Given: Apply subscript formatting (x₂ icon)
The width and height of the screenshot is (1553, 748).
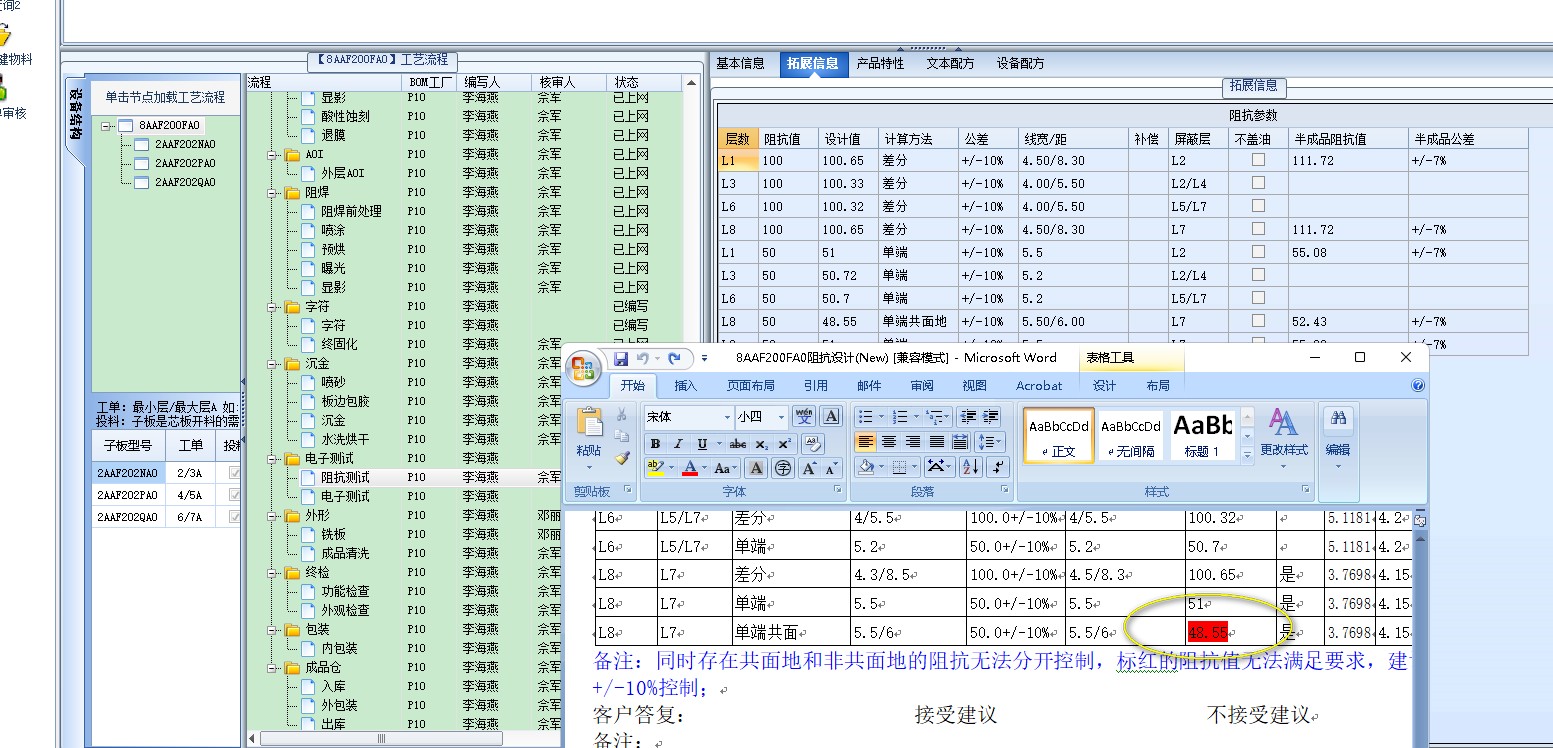Looking at the screenshot, I should point(762,443).
